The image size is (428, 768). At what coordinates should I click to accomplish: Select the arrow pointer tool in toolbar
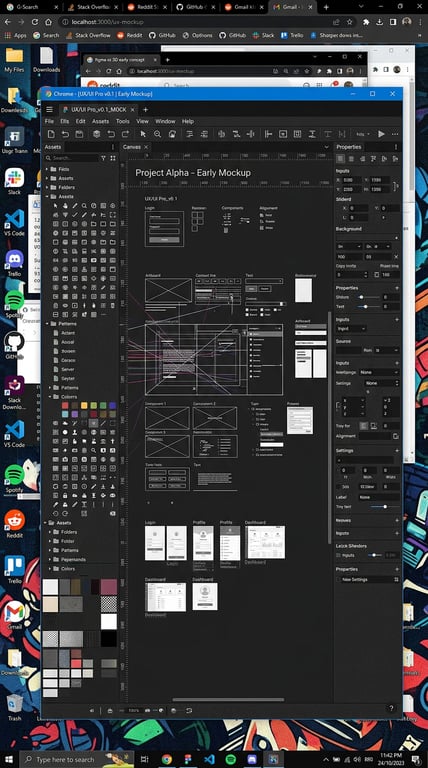pyautogui.click(x=143, y=134)
